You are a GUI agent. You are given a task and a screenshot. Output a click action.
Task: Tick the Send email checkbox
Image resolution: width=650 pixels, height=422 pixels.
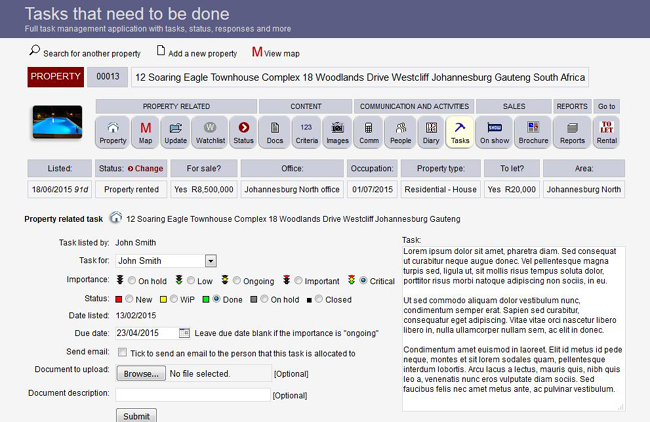(x=122, y=352)
